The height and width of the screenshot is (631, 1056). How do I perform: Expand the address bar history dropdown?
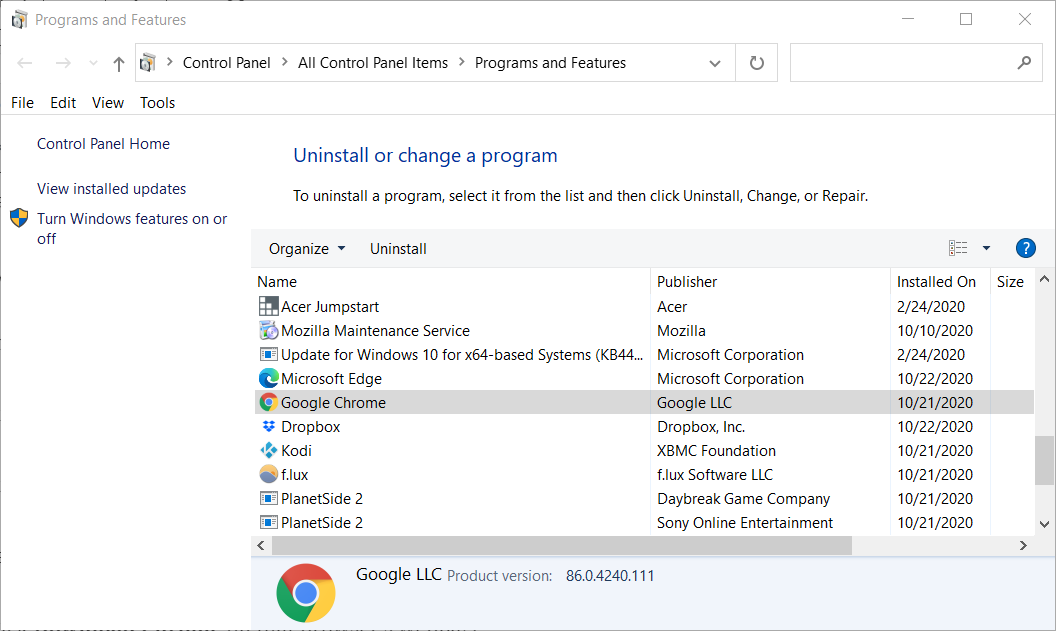pyautogui.click(x=715, y=63)
